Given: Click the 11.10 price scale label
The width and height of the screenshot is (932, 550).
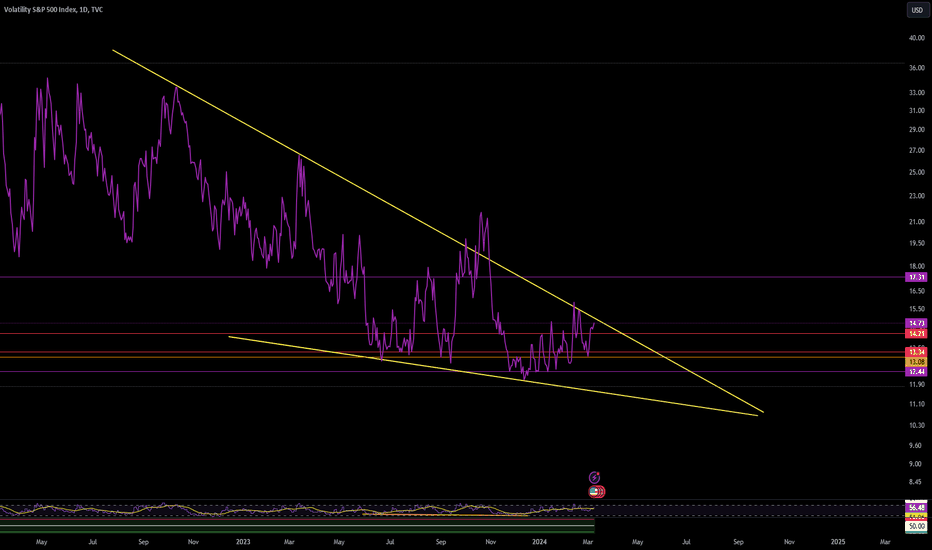Looking at the screenshot, I should pyautogui.click(x=916, y=404).
